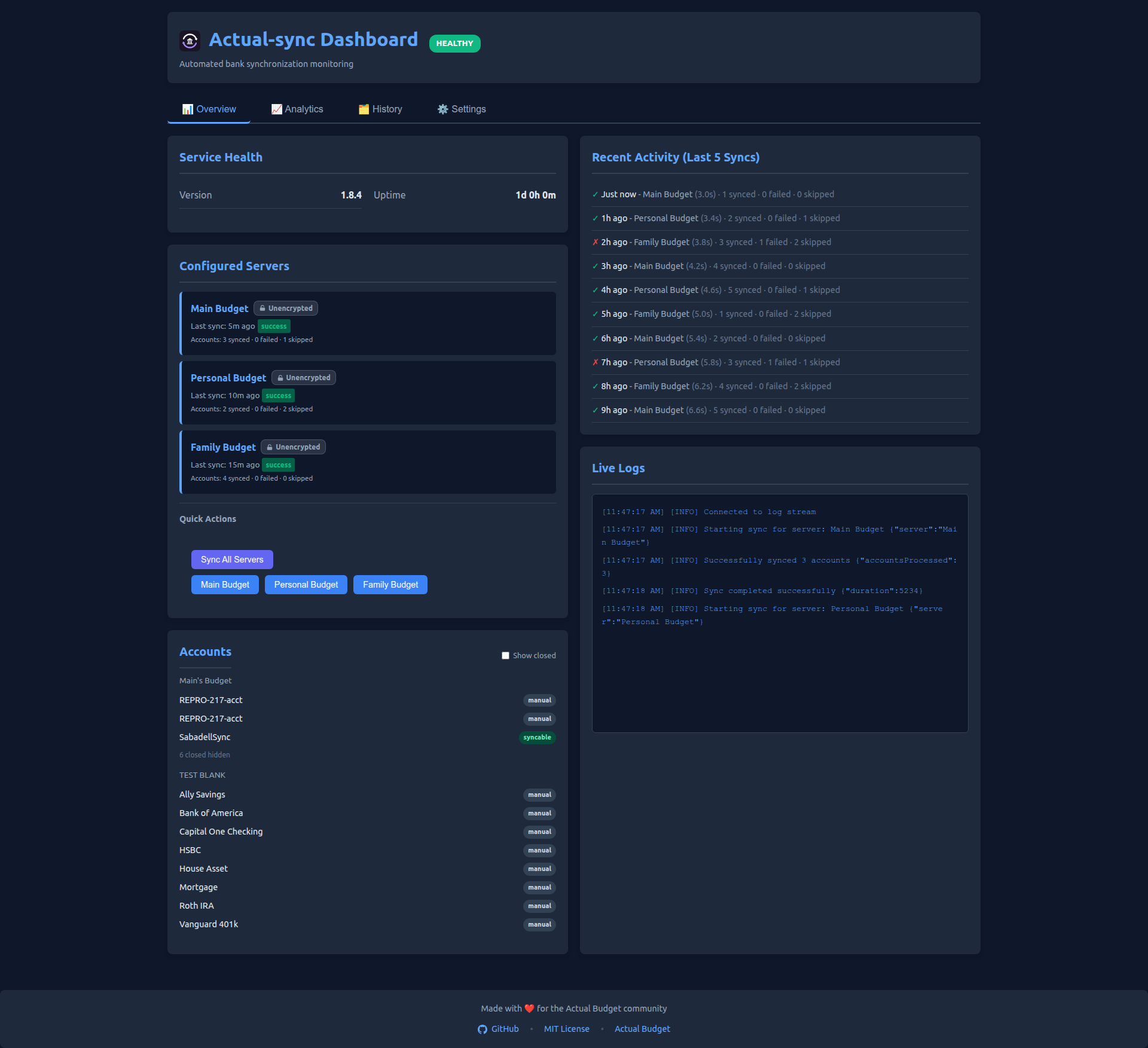Click the 4h ago Personal Budget activity row
1148x1048 pixels.
coord(780,290)
